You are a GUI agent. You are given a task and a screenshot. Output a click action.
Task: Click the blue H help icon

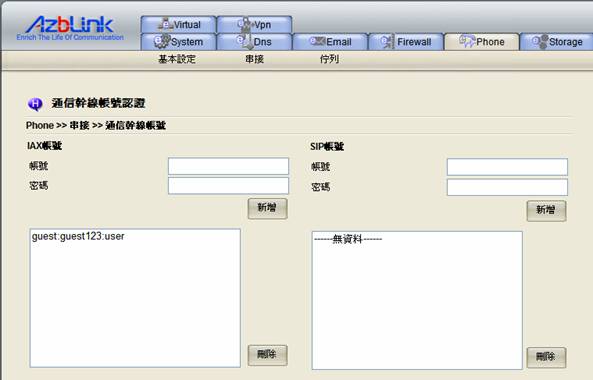35,104
